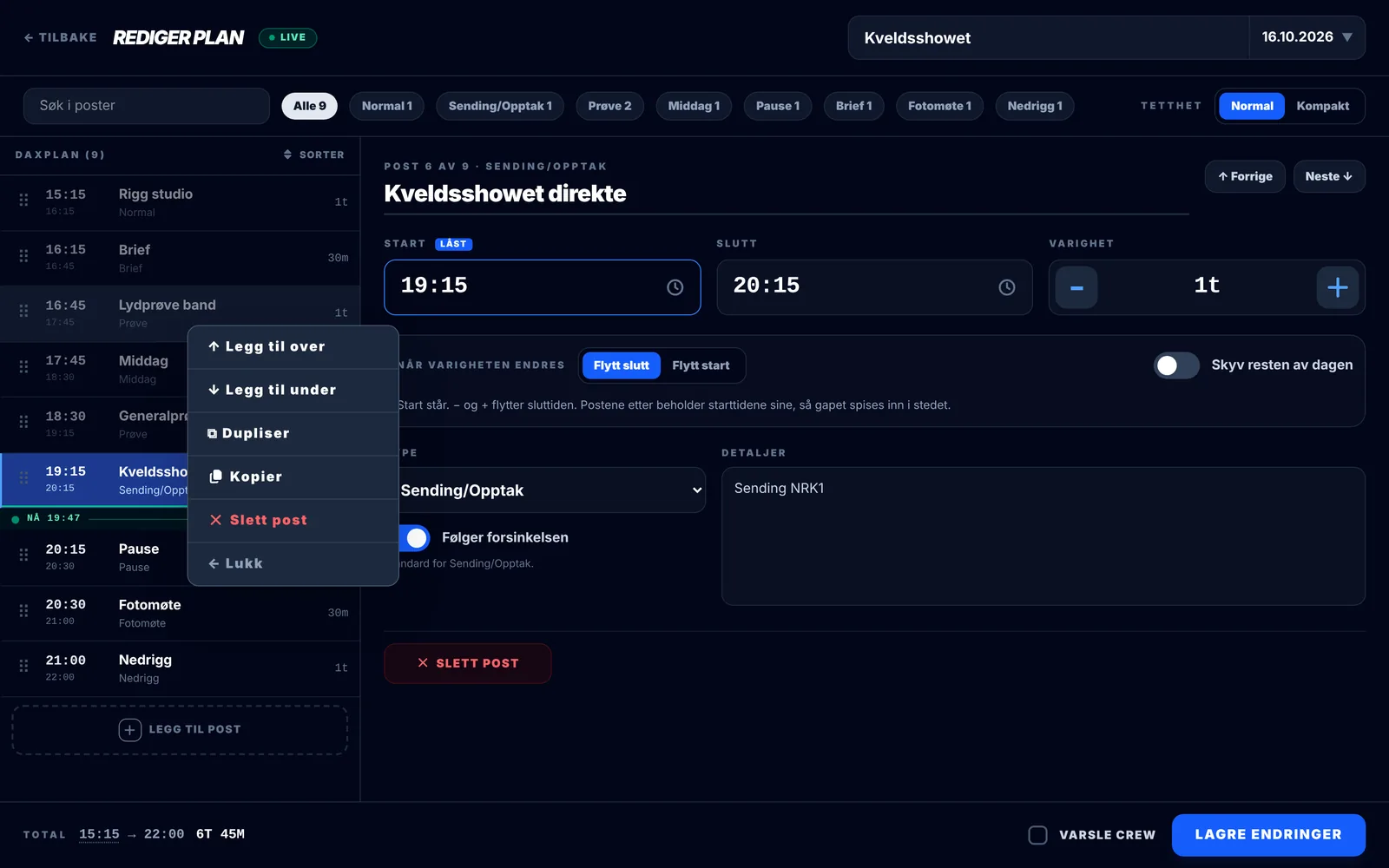Grab the drag handle of the Rigg studio row
This screenshot has height=868, width=1389.
click(x=23, y=201)
